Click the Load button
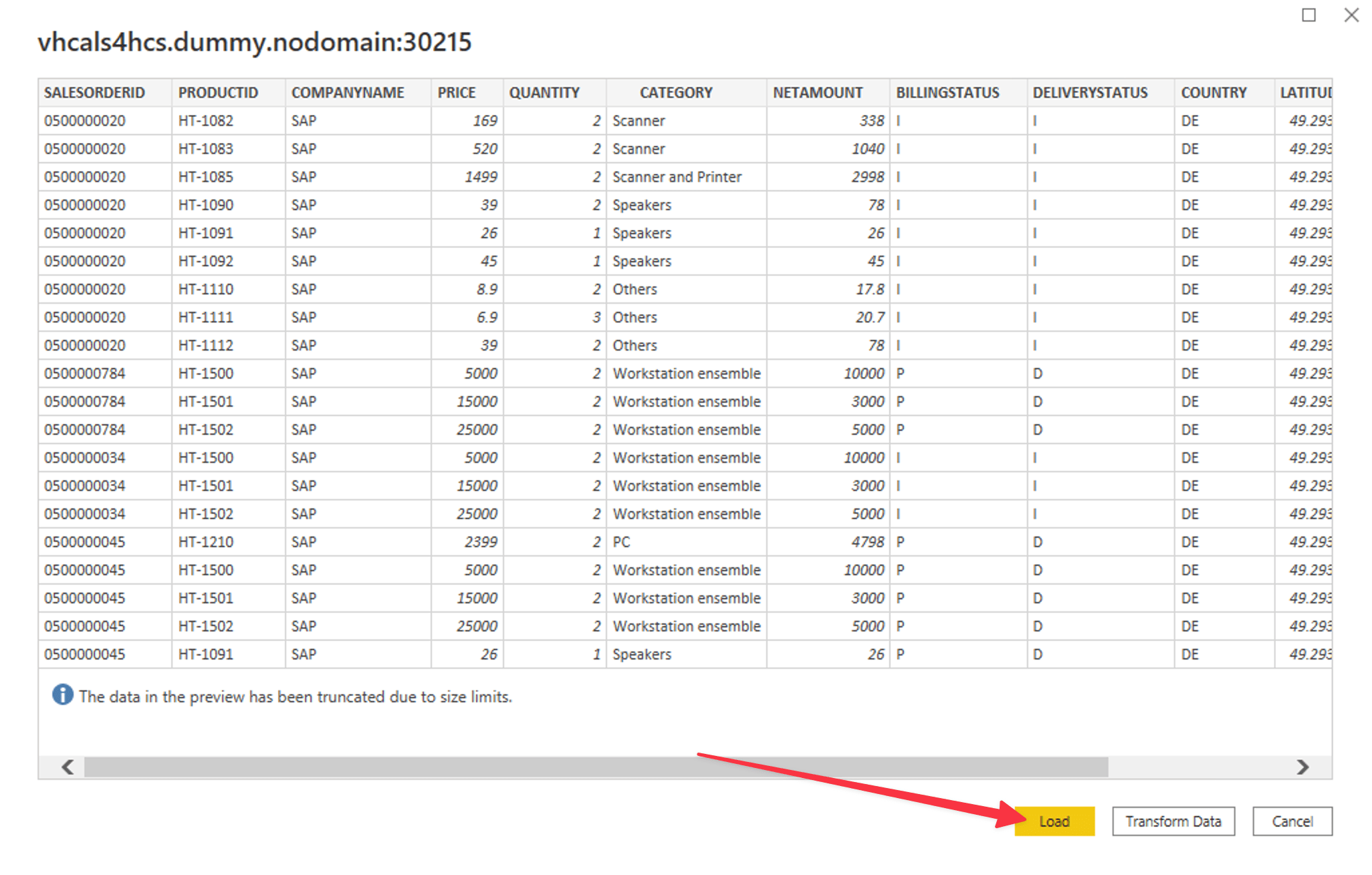Image resolution: width=1372 pixels, height=875 pixels. [1054, 821]
